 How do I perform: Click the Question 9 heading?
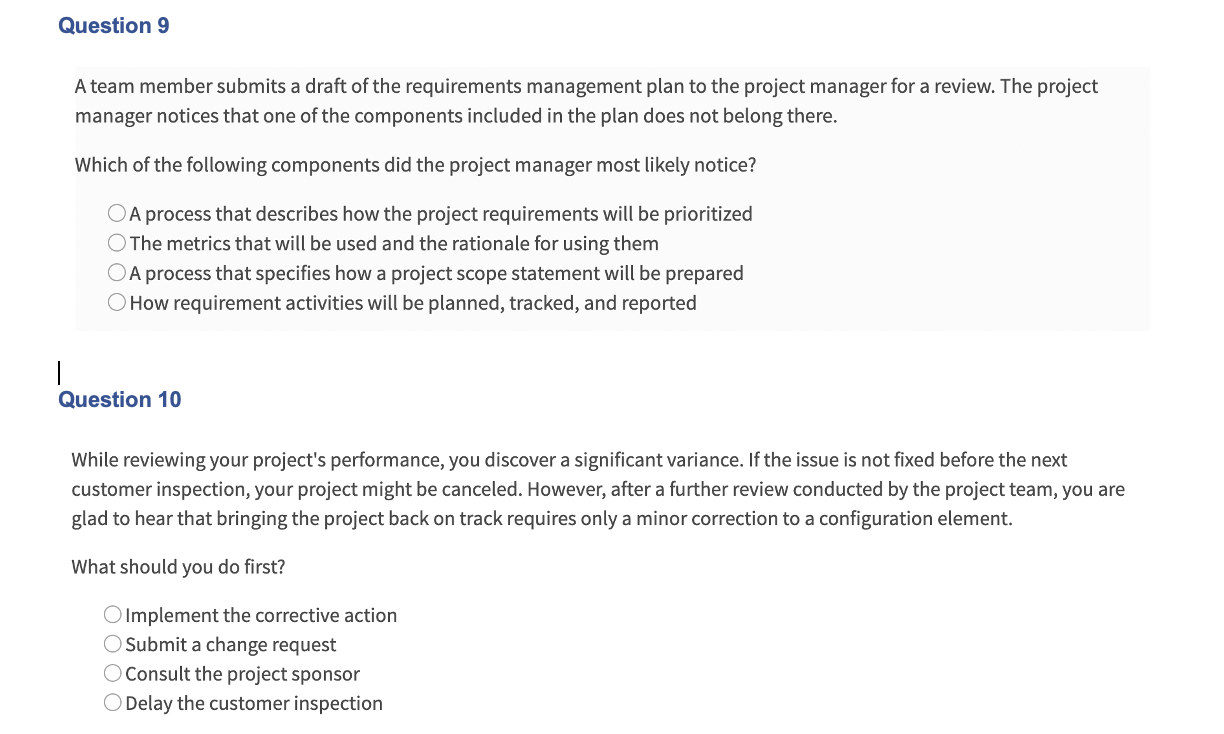pos(113,25)
